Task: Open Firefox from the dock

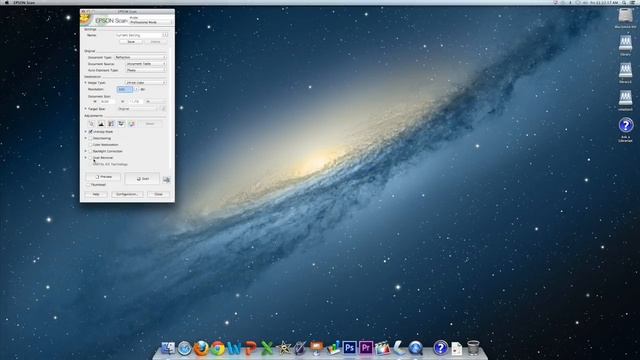Action: [x=201, y=348]
